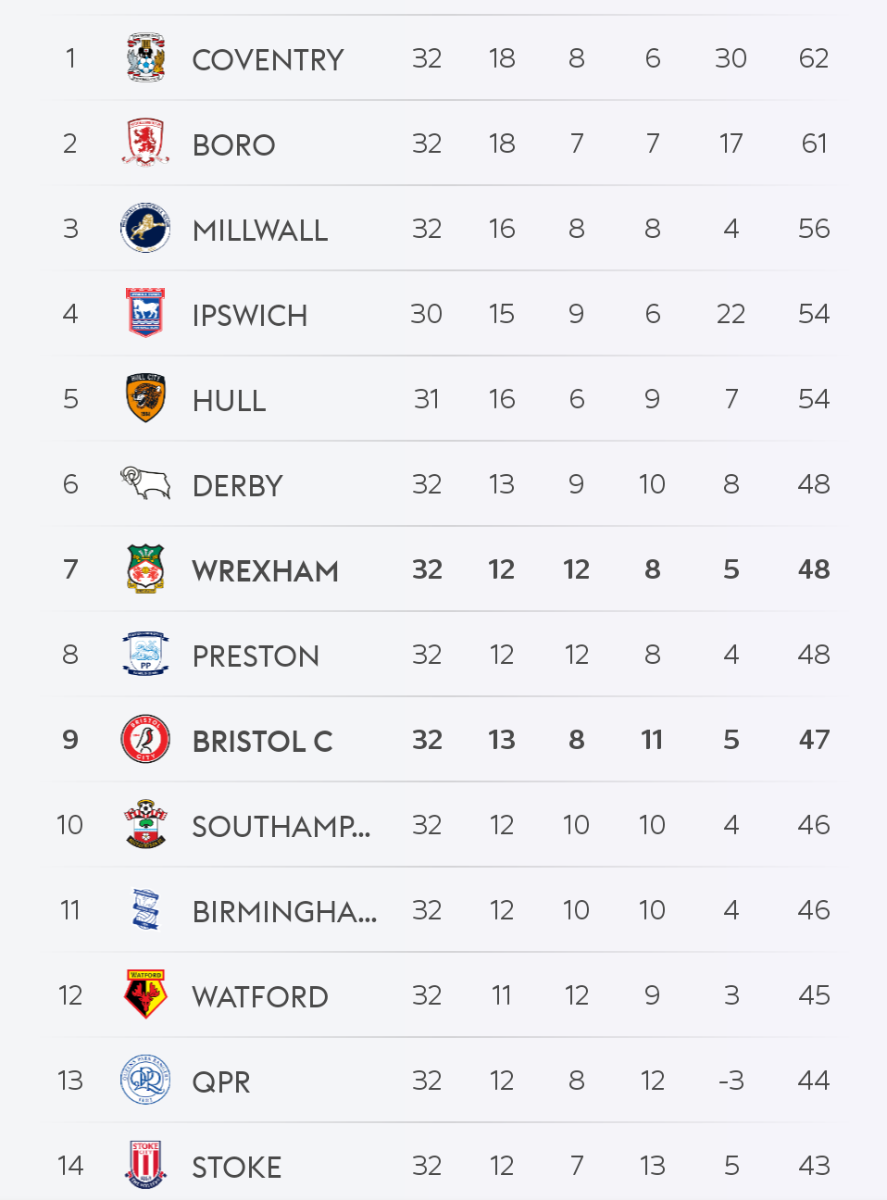Click the Hull tiger crest

point(146,399)
